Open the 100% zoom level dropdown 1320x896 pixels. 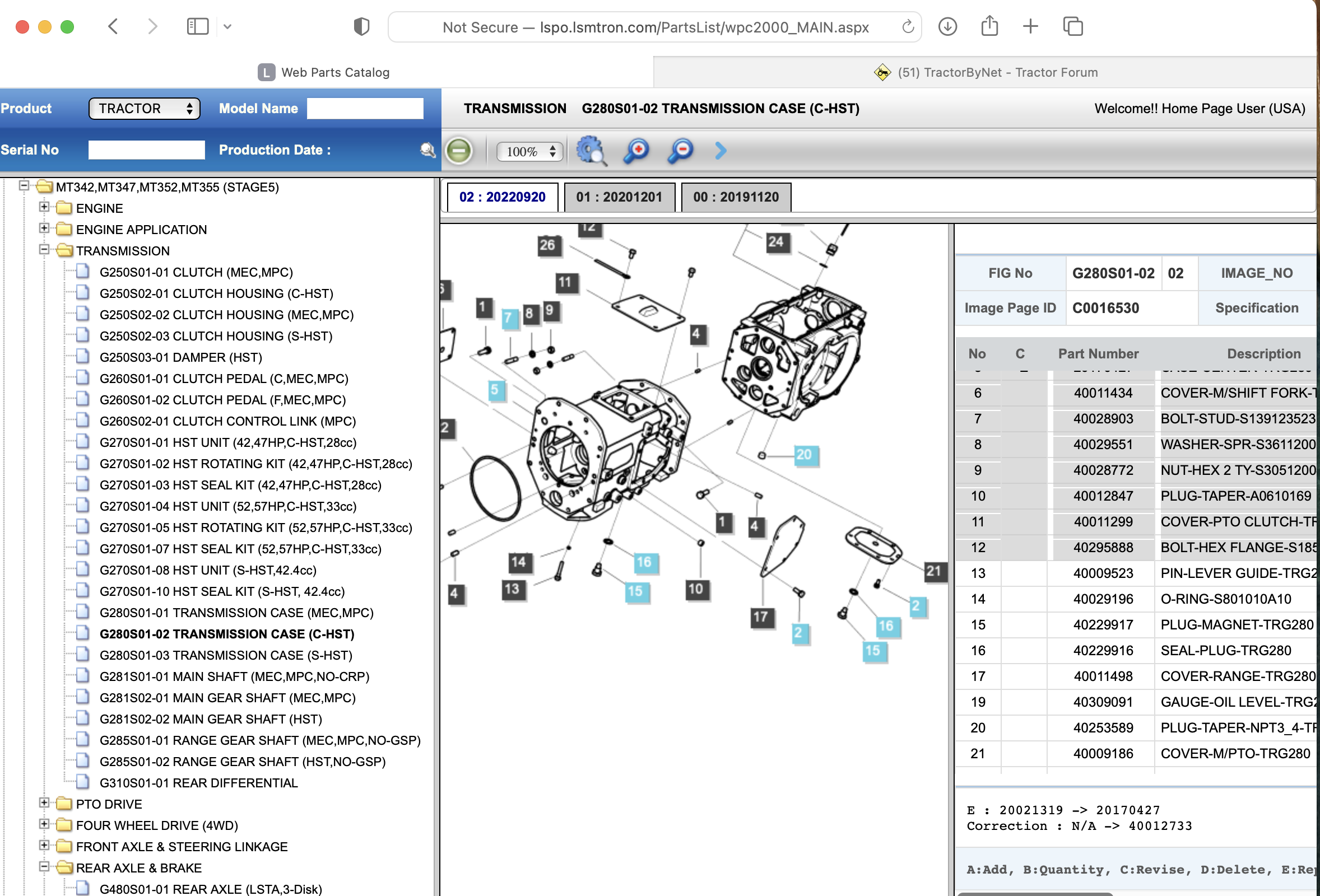530,152
